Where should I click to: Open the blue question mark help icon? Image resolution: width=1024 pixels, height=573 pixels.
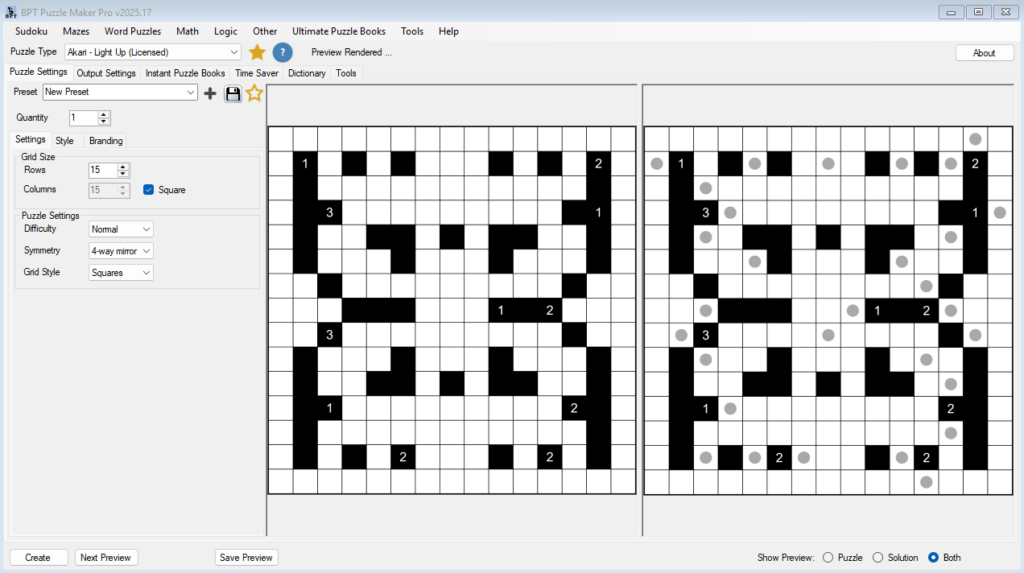pos(283,52)
